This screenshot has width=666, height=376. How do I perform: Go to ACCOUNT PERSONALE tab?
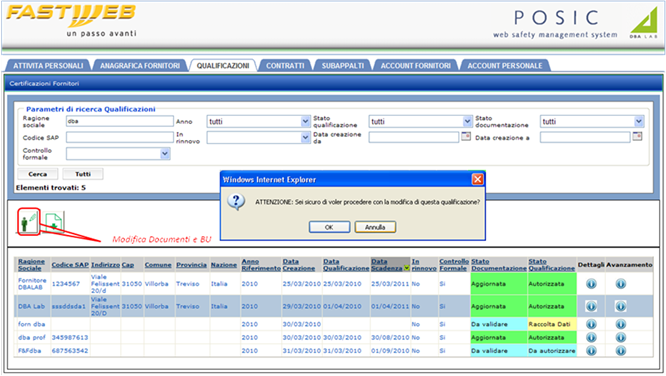coord(505,65)
